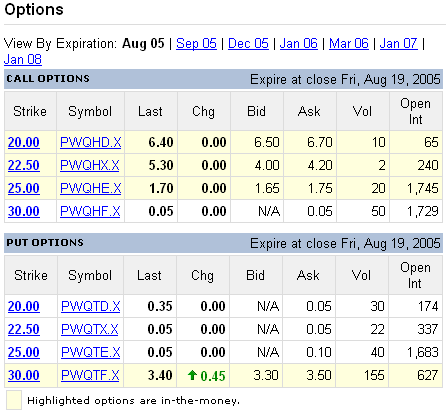Screen dimensions: 446x413
Task: Click ask value 0.10 in puts
Action: point(319,352)
